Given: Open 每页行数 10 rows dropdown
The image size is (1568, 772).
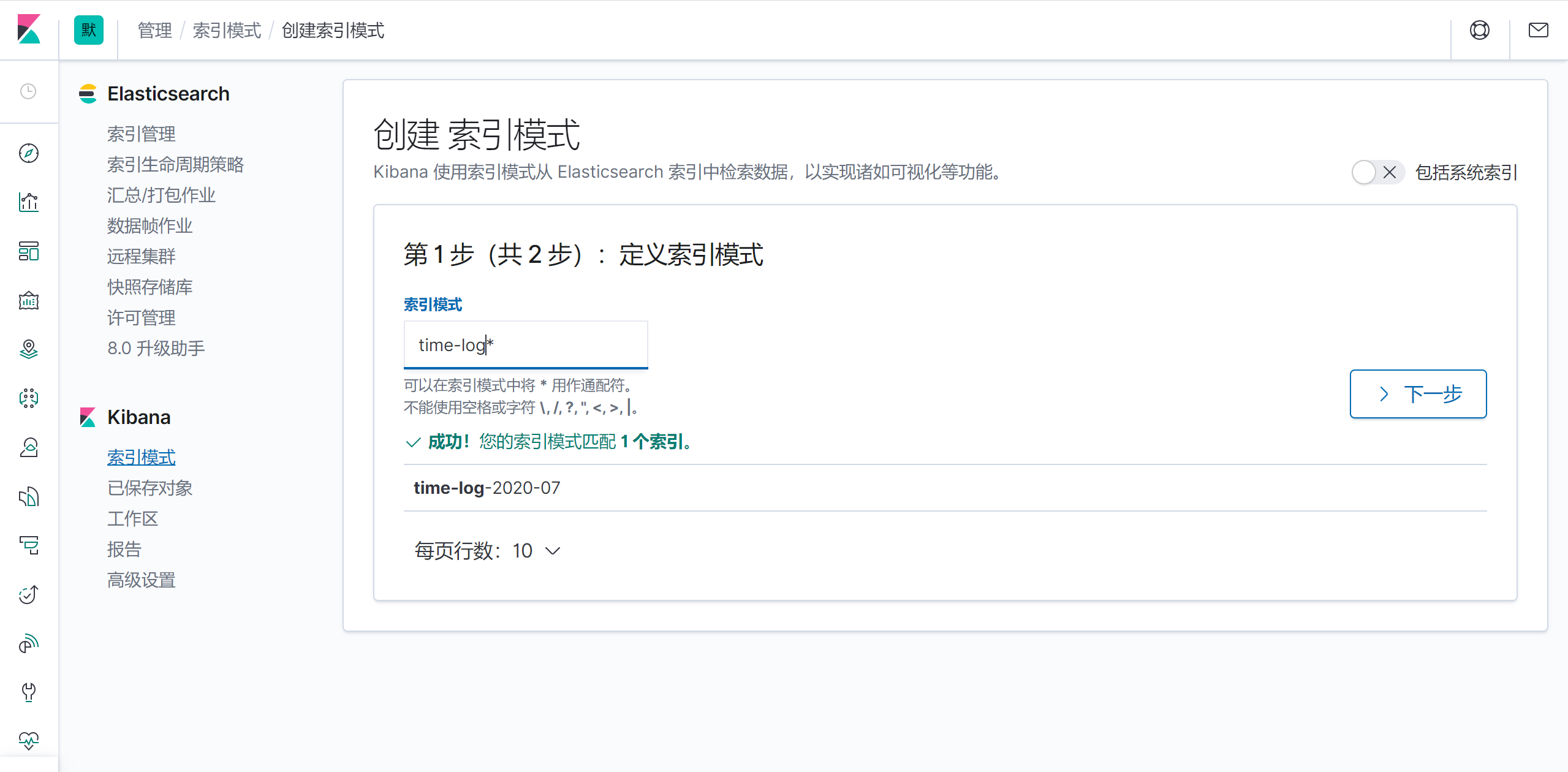Looking at the screenshot, I should click(488, 551).
